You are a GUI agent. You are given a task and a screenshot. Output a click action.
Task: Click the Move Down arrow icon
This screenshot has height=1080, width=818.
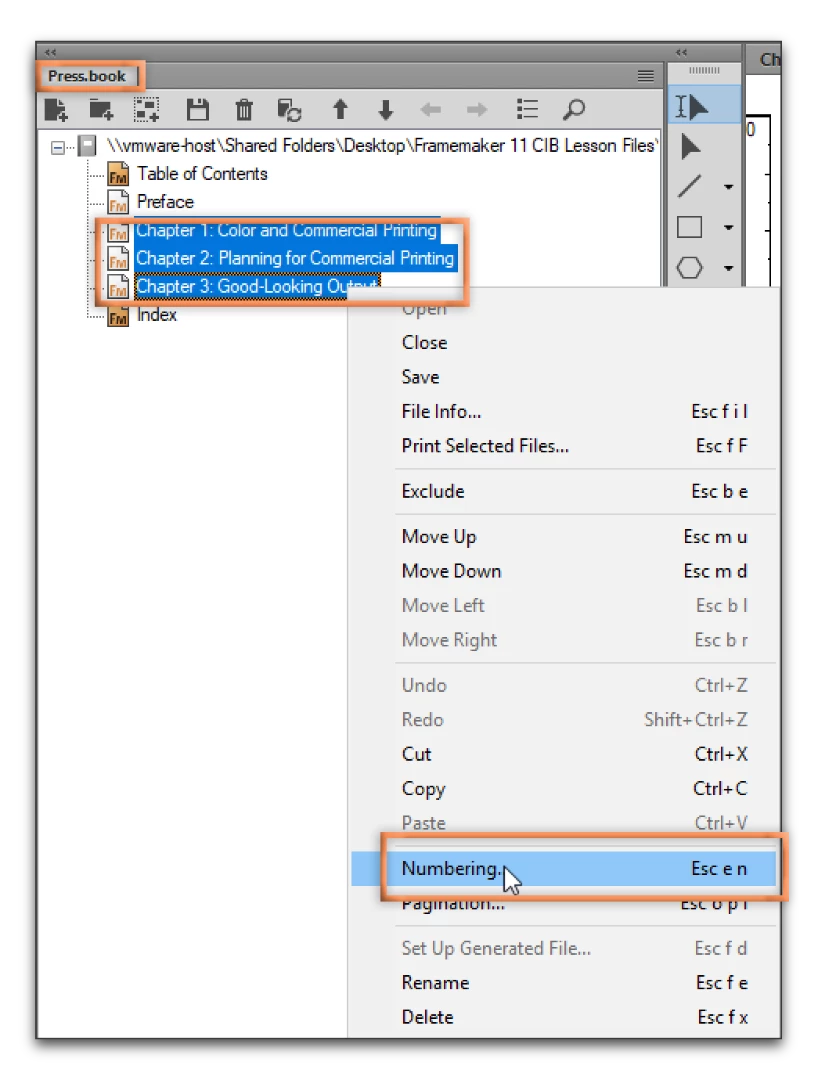(x=386, y=110)
